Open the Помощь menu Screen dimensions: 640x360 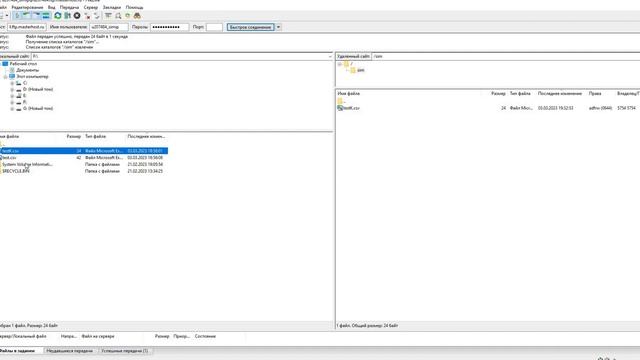pos(134,7)
